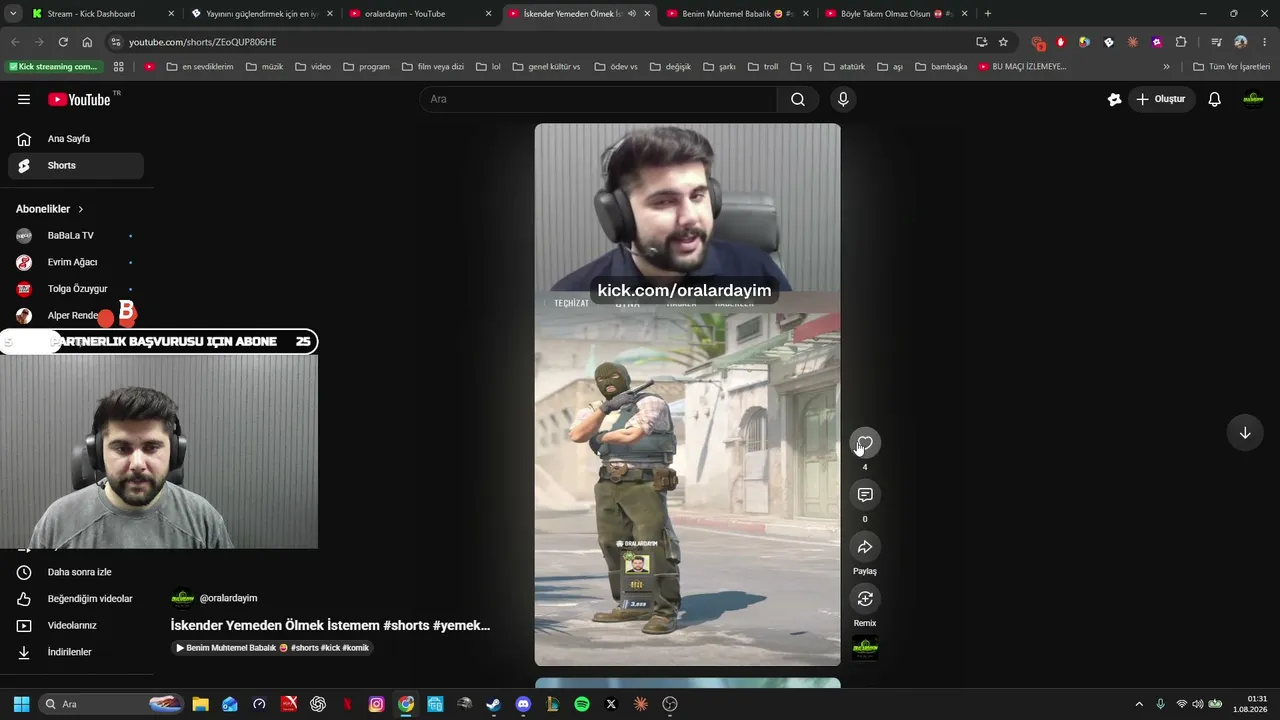Viewport: 1280px width, 720px height.
Task: Open Beğendiğim videolar in sidebar
Action: [76, 599]
